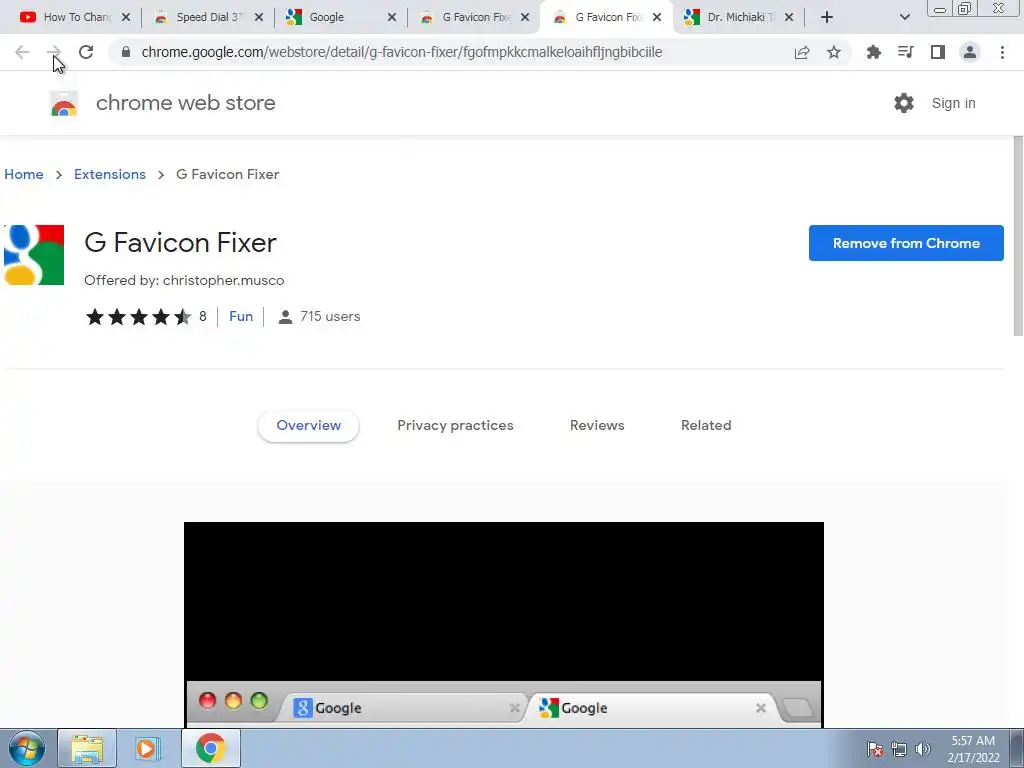Click '715 users' text

pos(330,316)
